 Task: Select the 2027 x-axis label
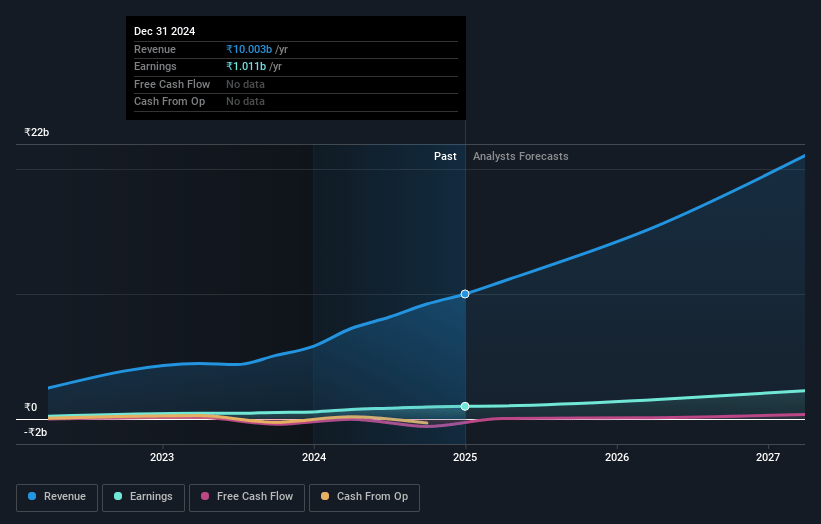[x=768, y=457]
